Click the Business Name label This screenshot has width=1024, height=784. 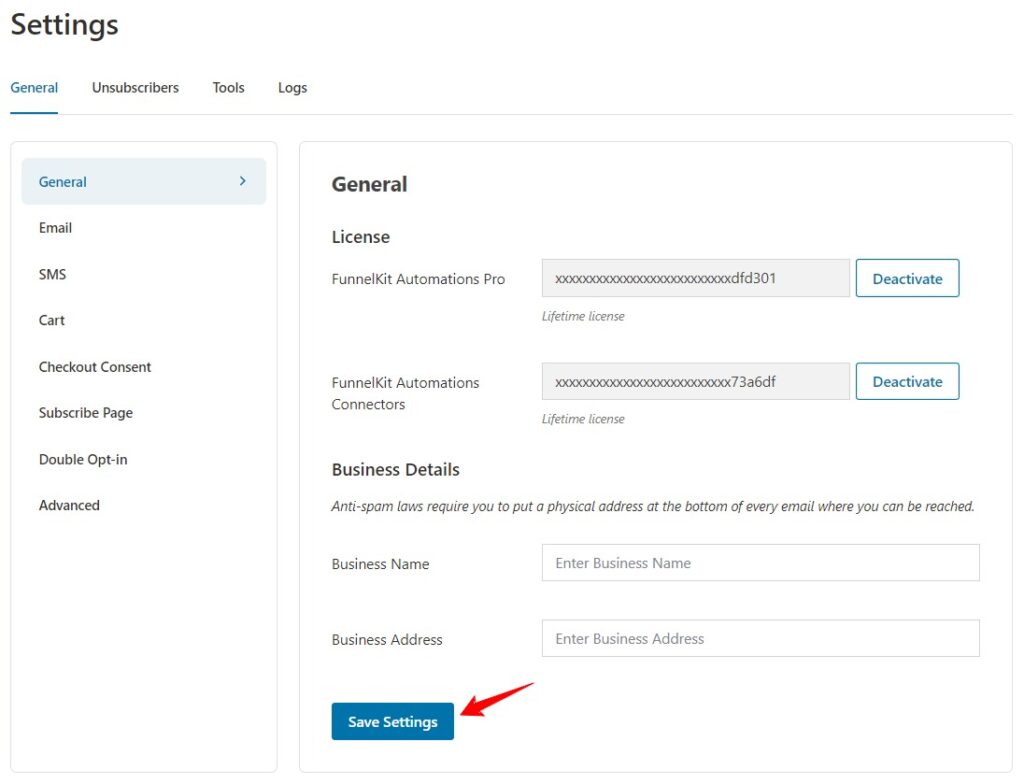[x=381, y=564]
